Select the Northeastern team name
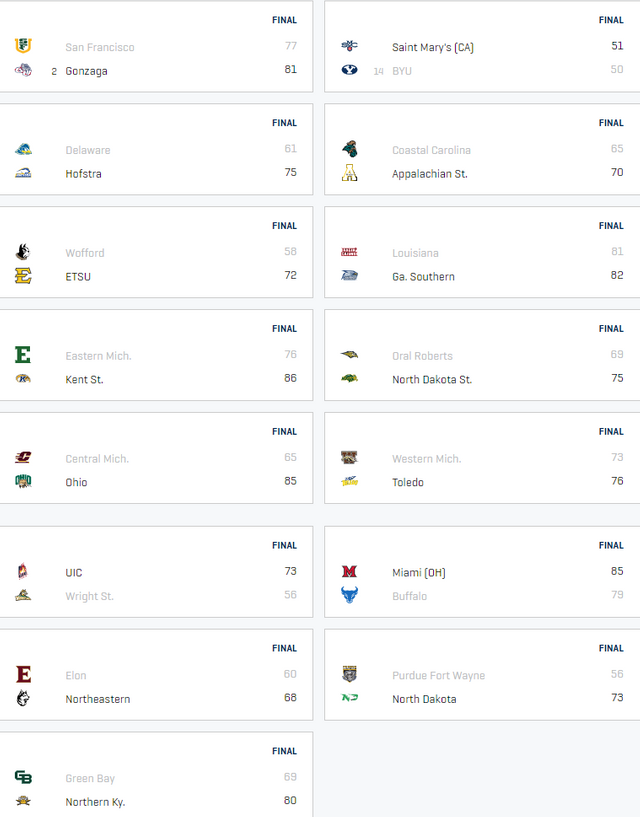 (97, 699)
